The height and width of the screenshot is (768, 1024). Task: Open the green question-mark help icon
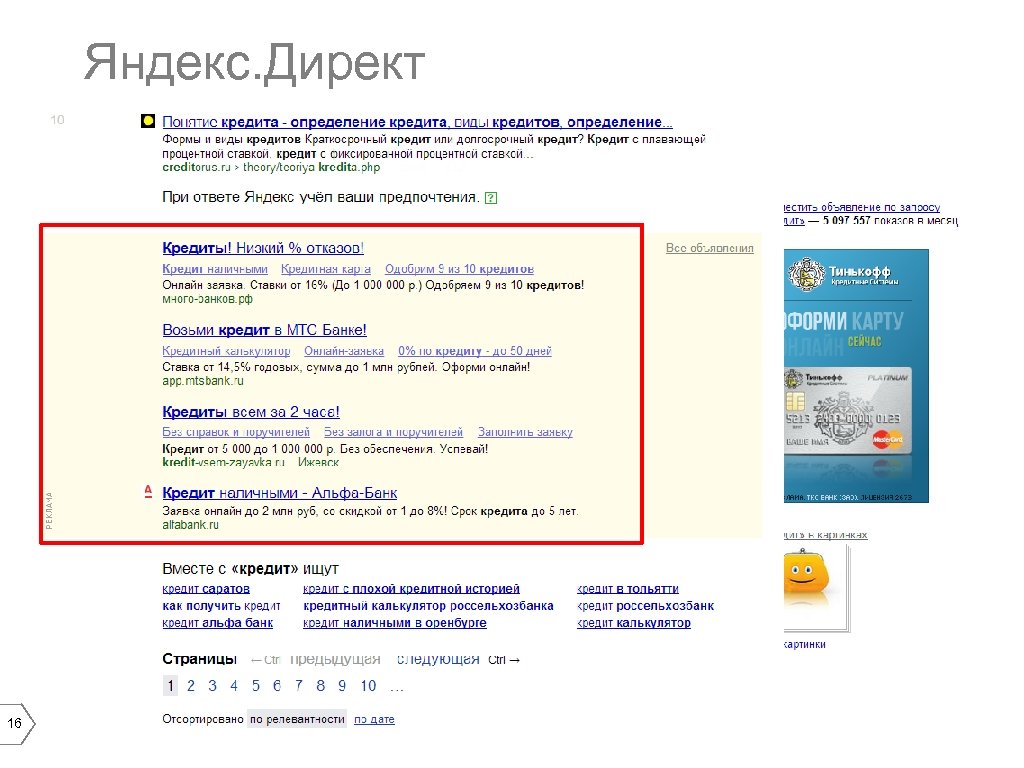(491, 198)
